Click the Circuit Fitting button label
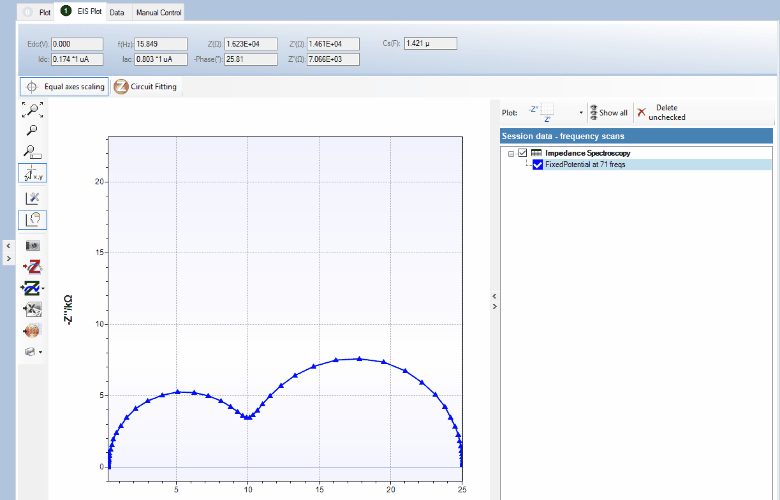This screenshot has height=500, width=780. pyautogui.click(x=153, y=87)
